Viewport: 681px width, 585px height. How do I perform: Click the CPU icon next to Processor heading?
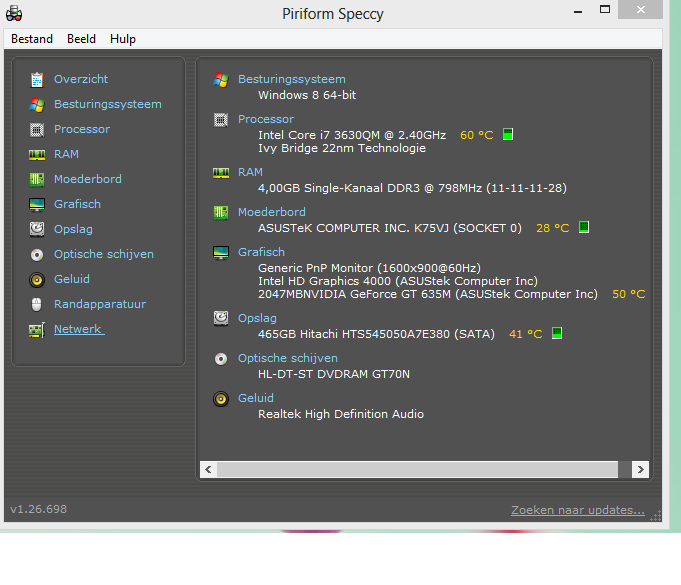coord(221,119)
